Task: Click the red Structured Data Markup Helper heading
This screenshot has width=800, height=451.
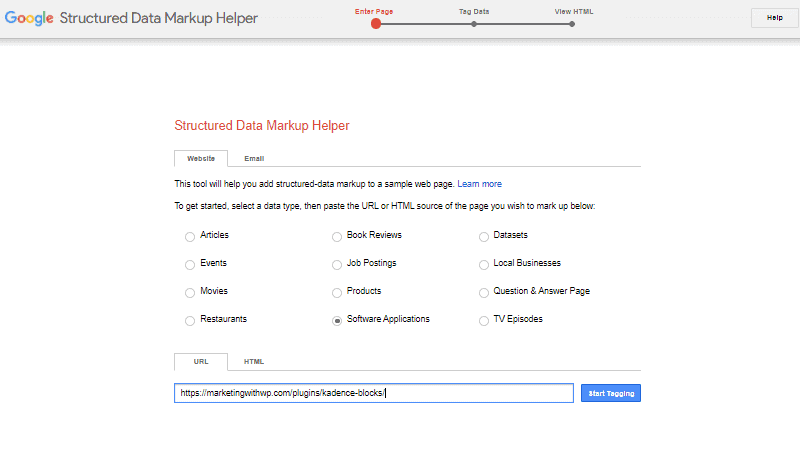Action: pos(262,126)
